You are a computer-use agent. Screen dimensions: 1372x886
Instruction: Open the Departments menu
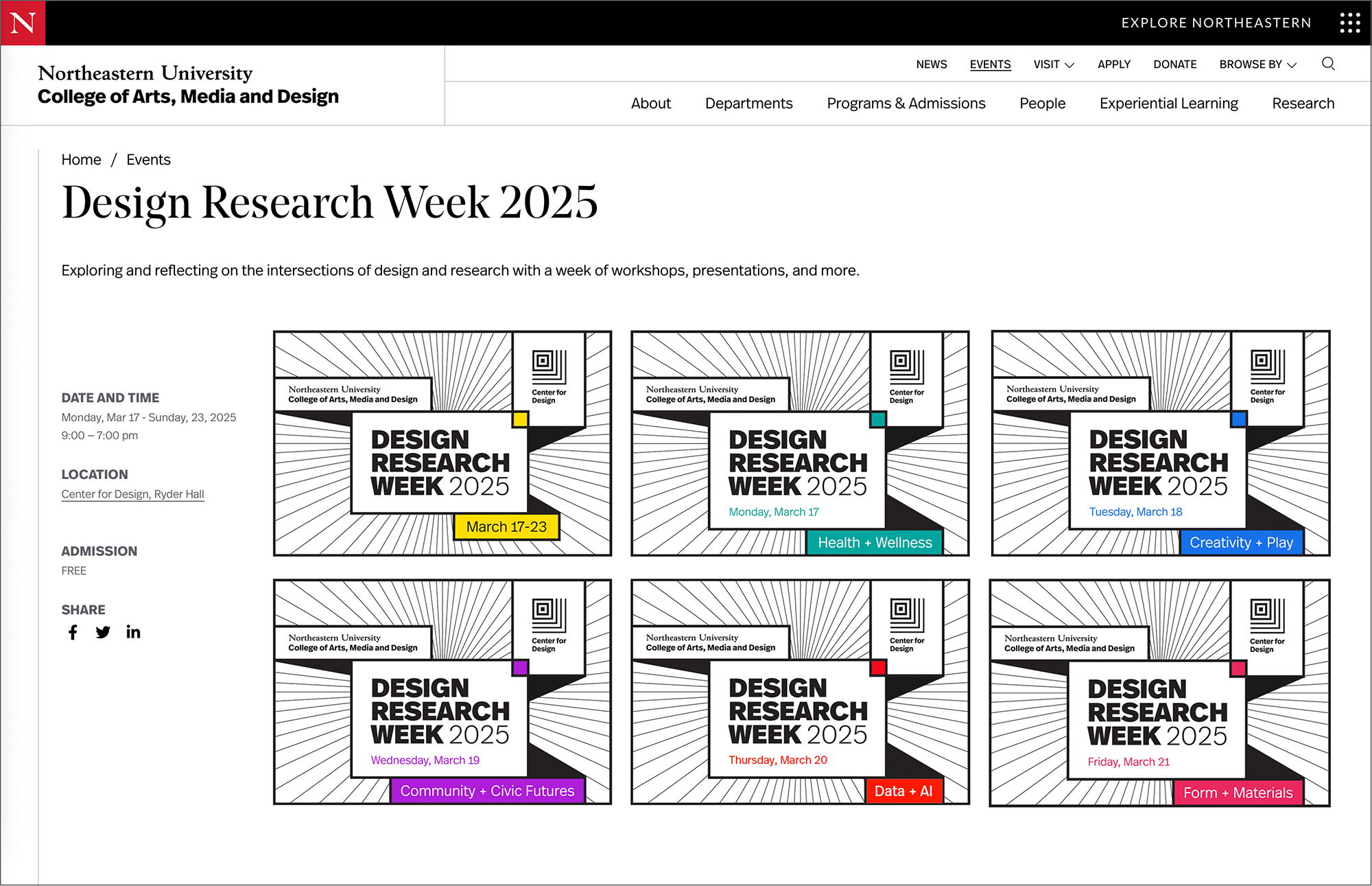point(748,103)
